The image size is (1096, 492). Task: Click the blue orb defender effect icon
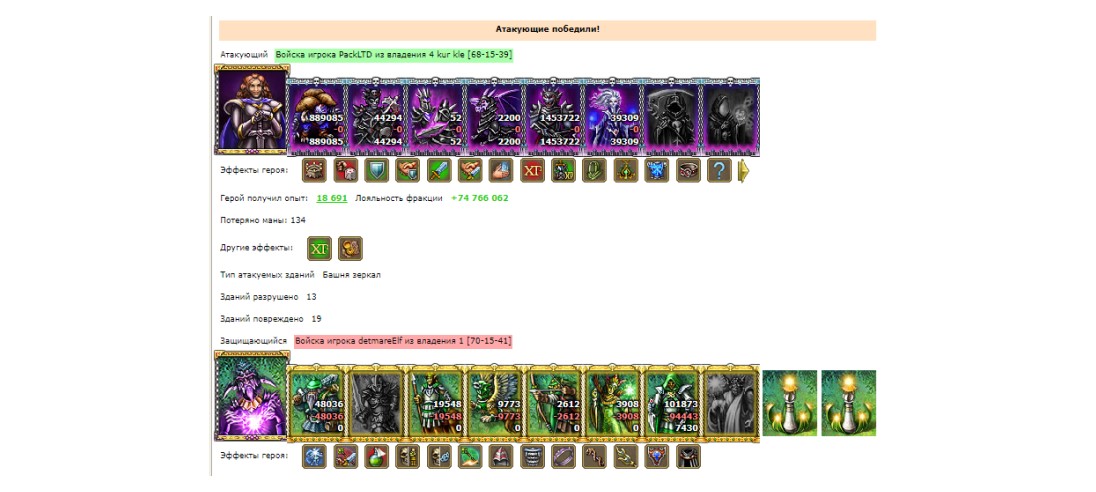pos(315,456)
